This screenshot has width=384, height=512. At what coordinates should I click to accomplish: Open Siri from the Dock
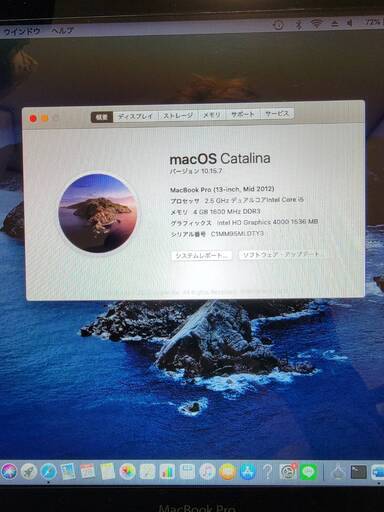coord(9,472)
